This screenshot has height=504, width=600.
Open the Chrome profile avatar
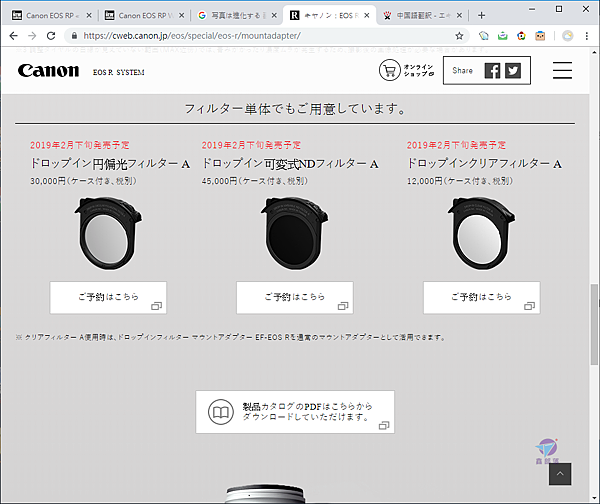tap(567, 36)
